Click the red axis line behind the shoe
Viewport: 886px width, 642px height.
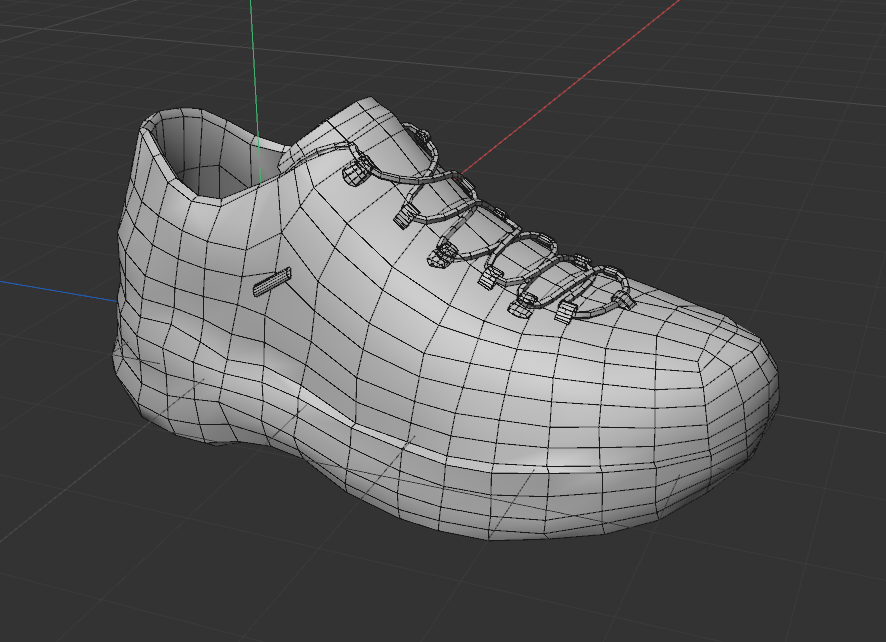click(560, 108)
